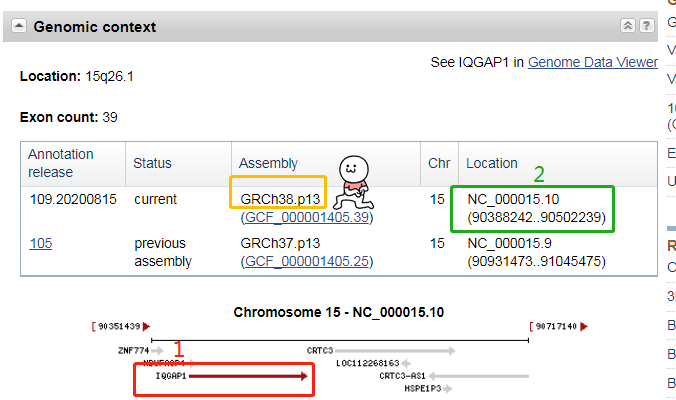Screen dimensions: 676x400
Task: Click the IQGAP1 gene arrow
Action: click(x=250, y=377)
